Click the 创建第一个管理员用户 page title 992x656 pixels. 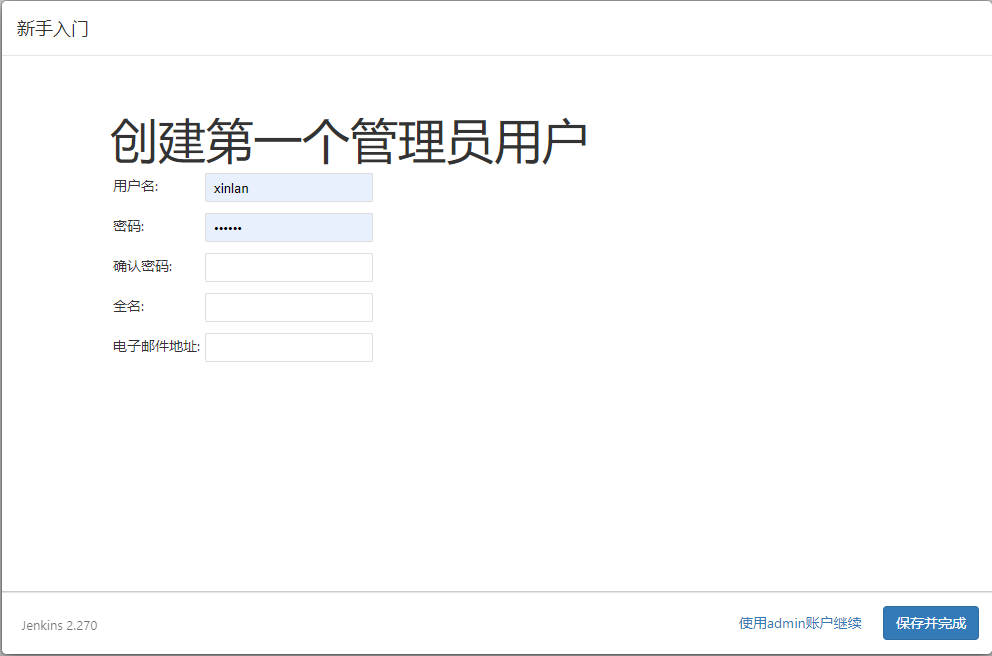click(x=350, y=135)
